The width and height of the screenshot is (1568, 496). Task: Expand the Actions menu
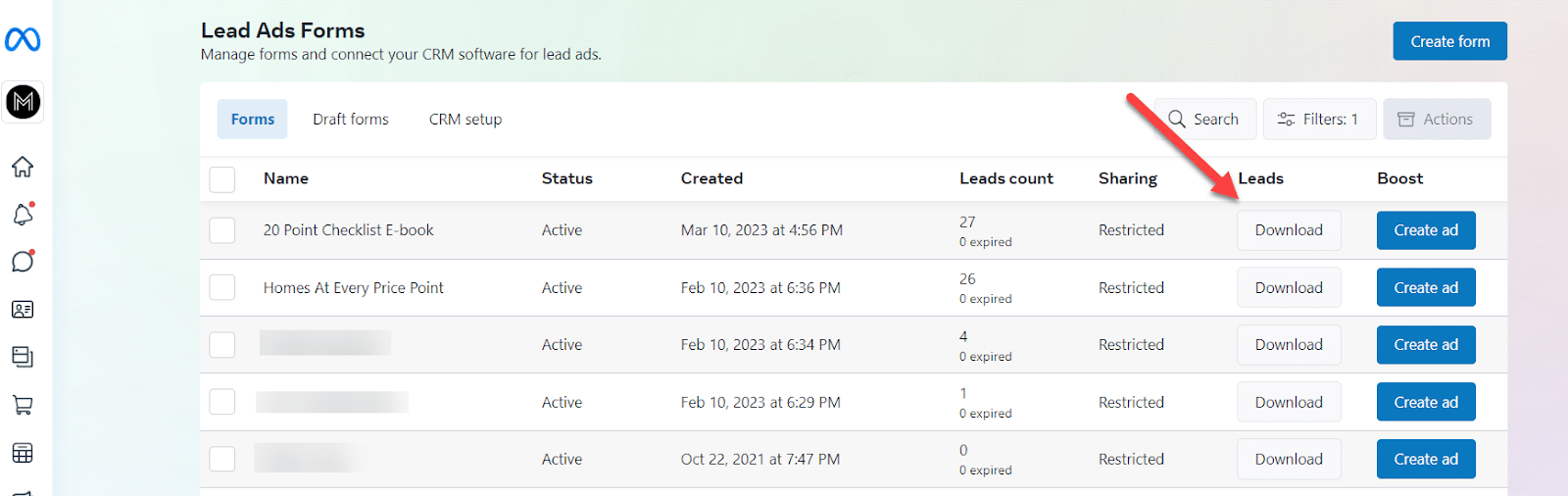point(1437,120)
